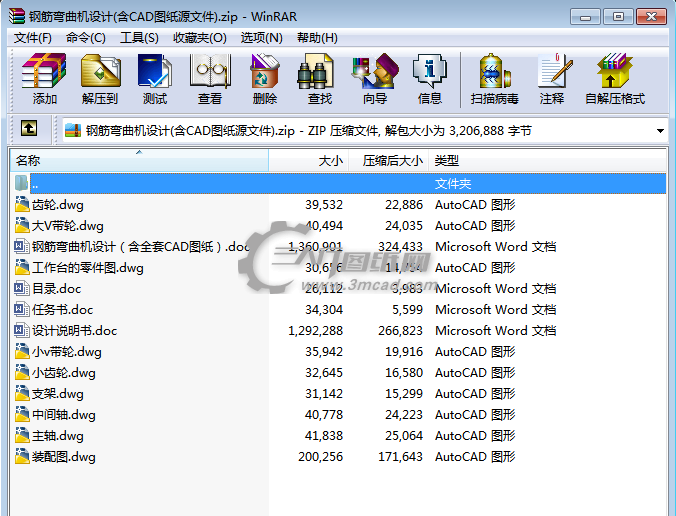Click packed size value 22,886
The height and width of the screenshot is (516, 676).
404,204
